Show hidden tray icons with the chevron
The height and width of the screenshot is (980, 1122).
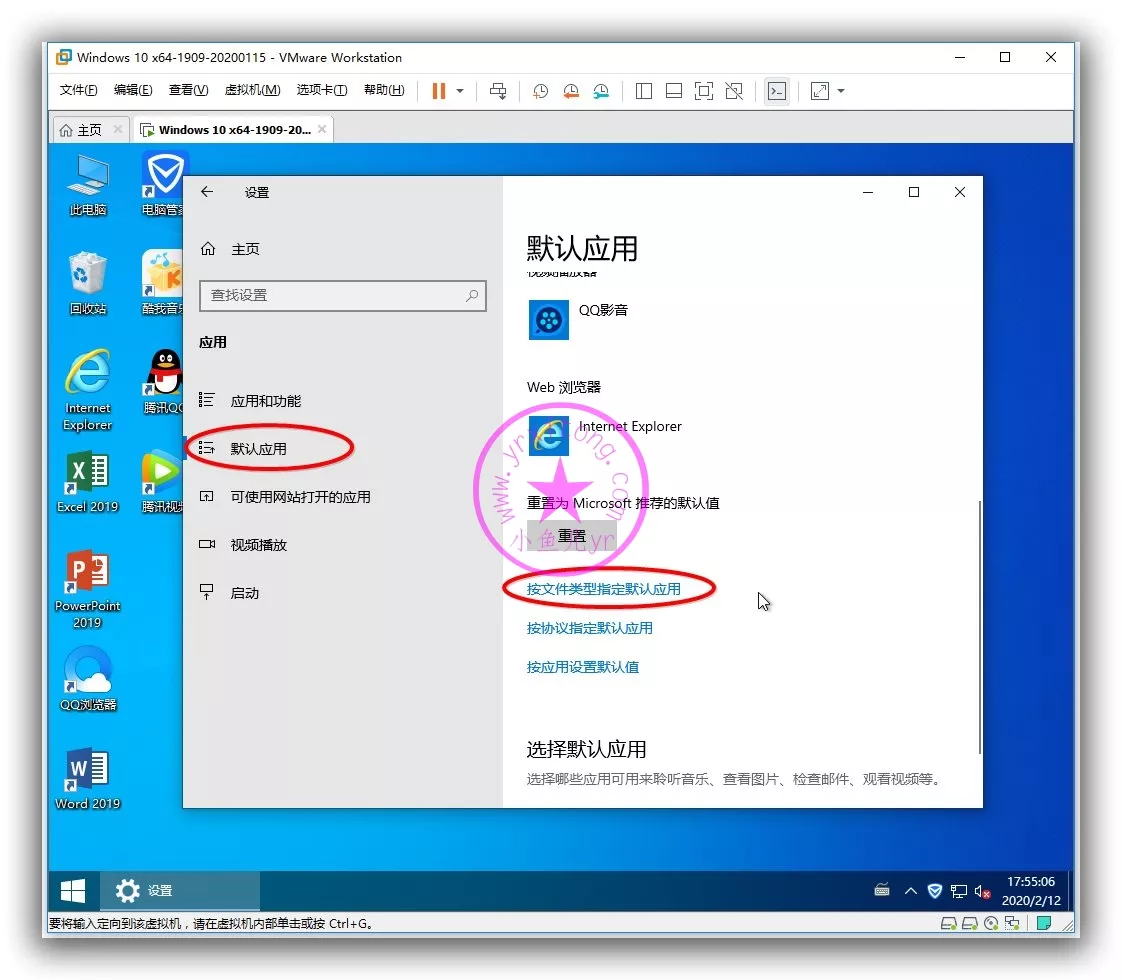pyautogui.click(x=910, y=891)
